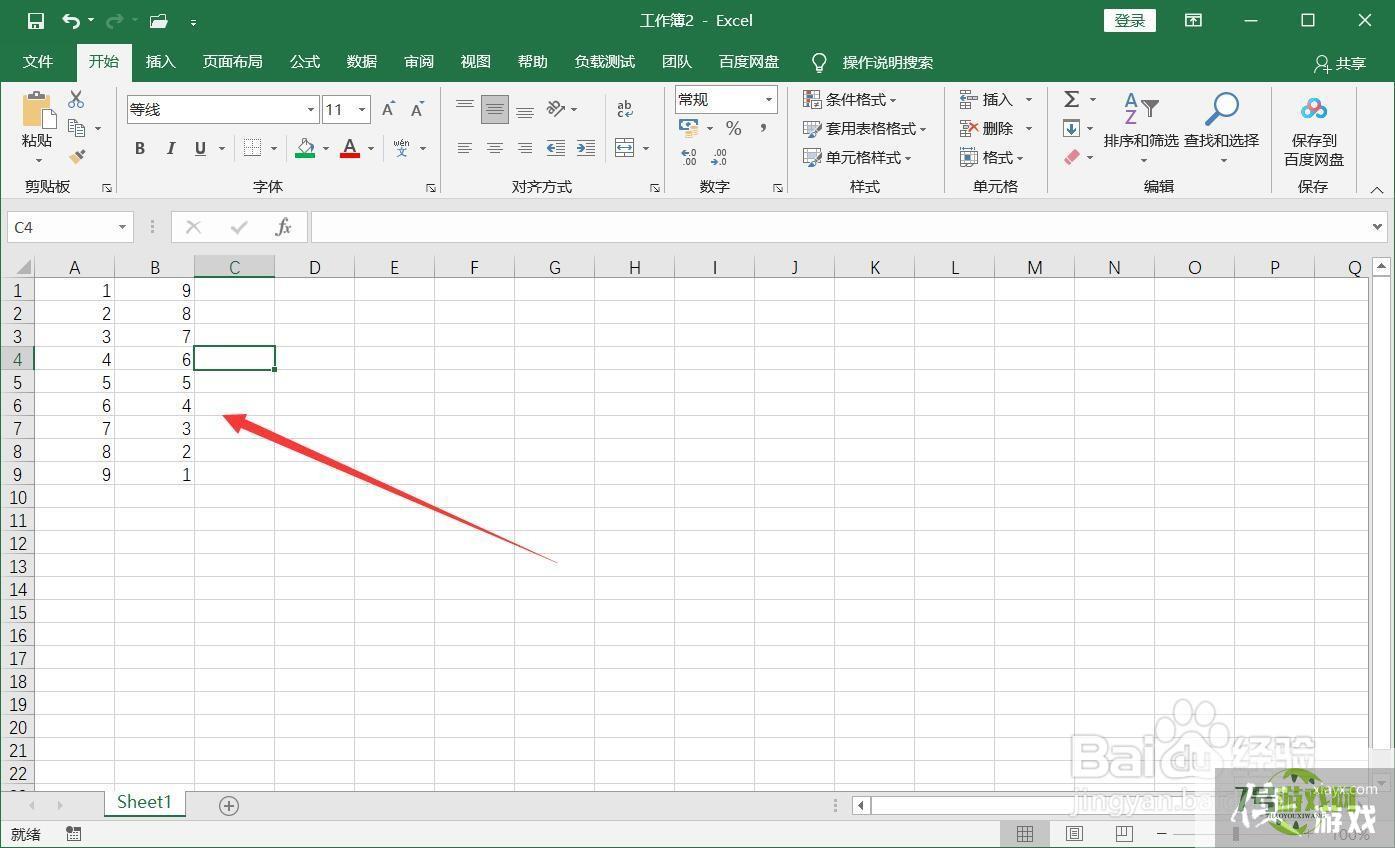
Task: Apply comma thousands separator style
Action: [763, 128]
